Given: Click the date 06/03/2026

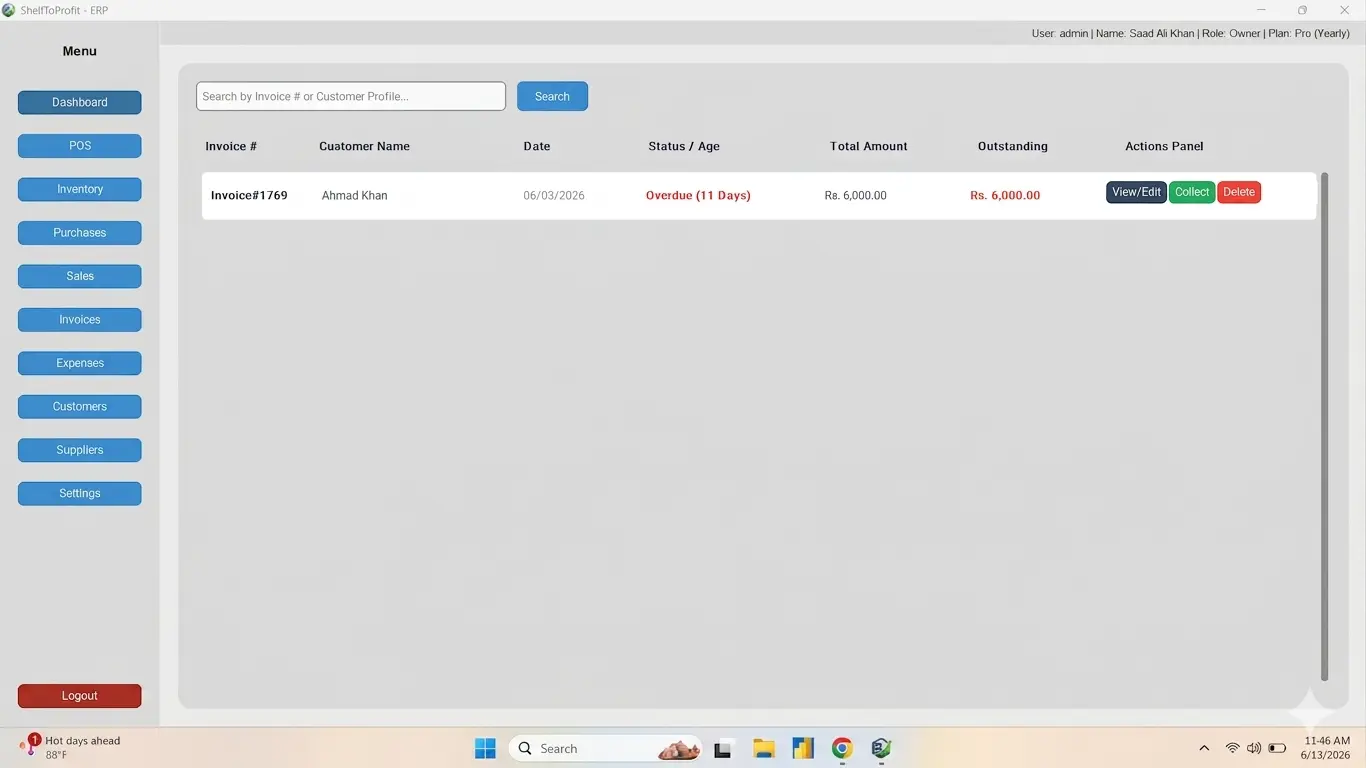Looking at the screenshot, I should (x=554, y=195).
